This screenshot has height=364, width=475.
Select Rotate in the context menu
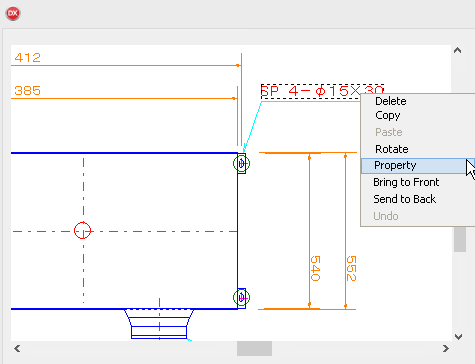[392, 149]
